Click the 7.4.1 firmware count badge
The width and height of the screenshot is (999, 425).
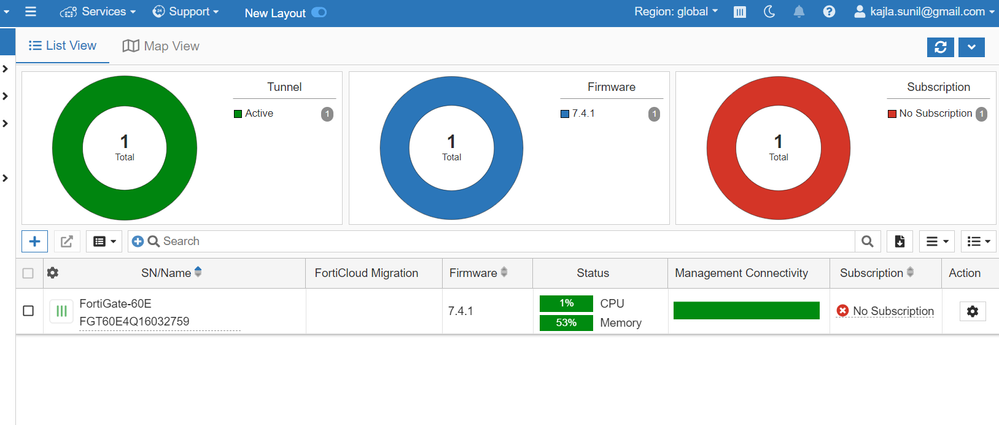point(654,114)
